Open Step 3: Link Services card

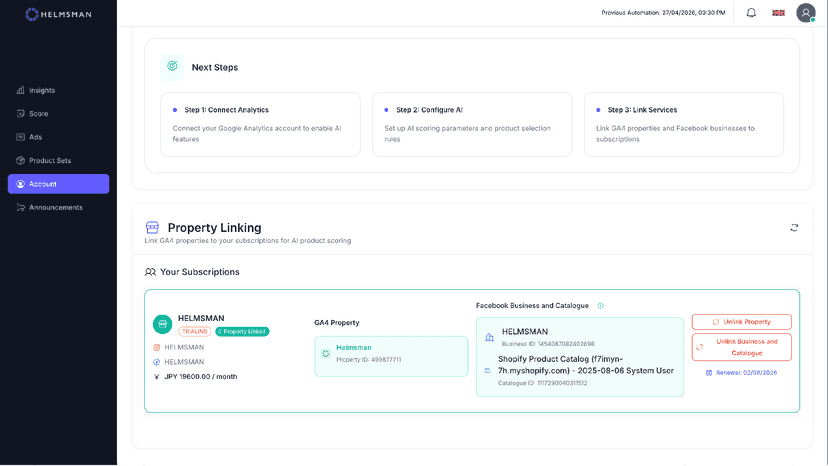pos(684,125)
